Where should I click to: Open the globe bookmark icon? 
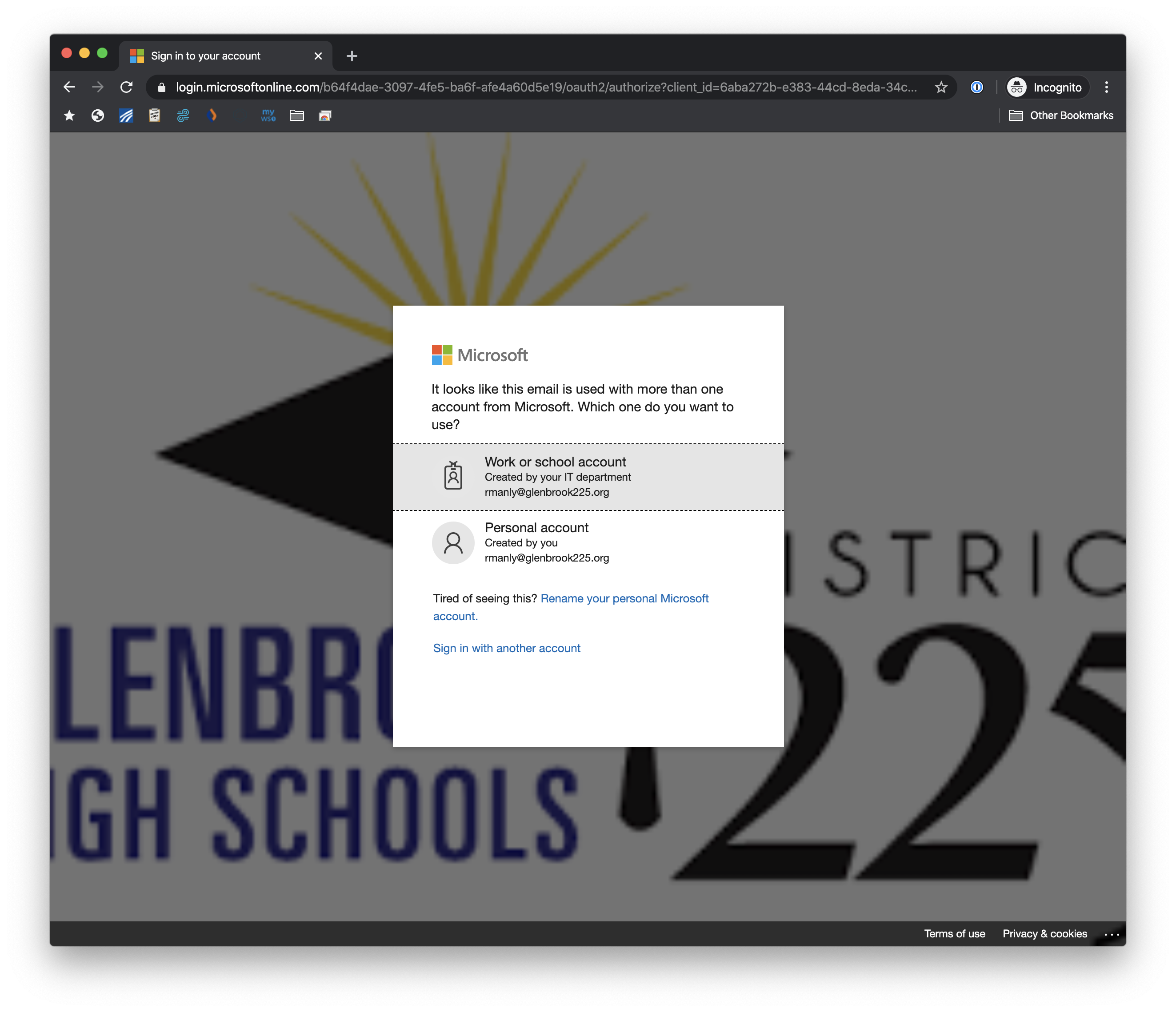click(98, 116)
